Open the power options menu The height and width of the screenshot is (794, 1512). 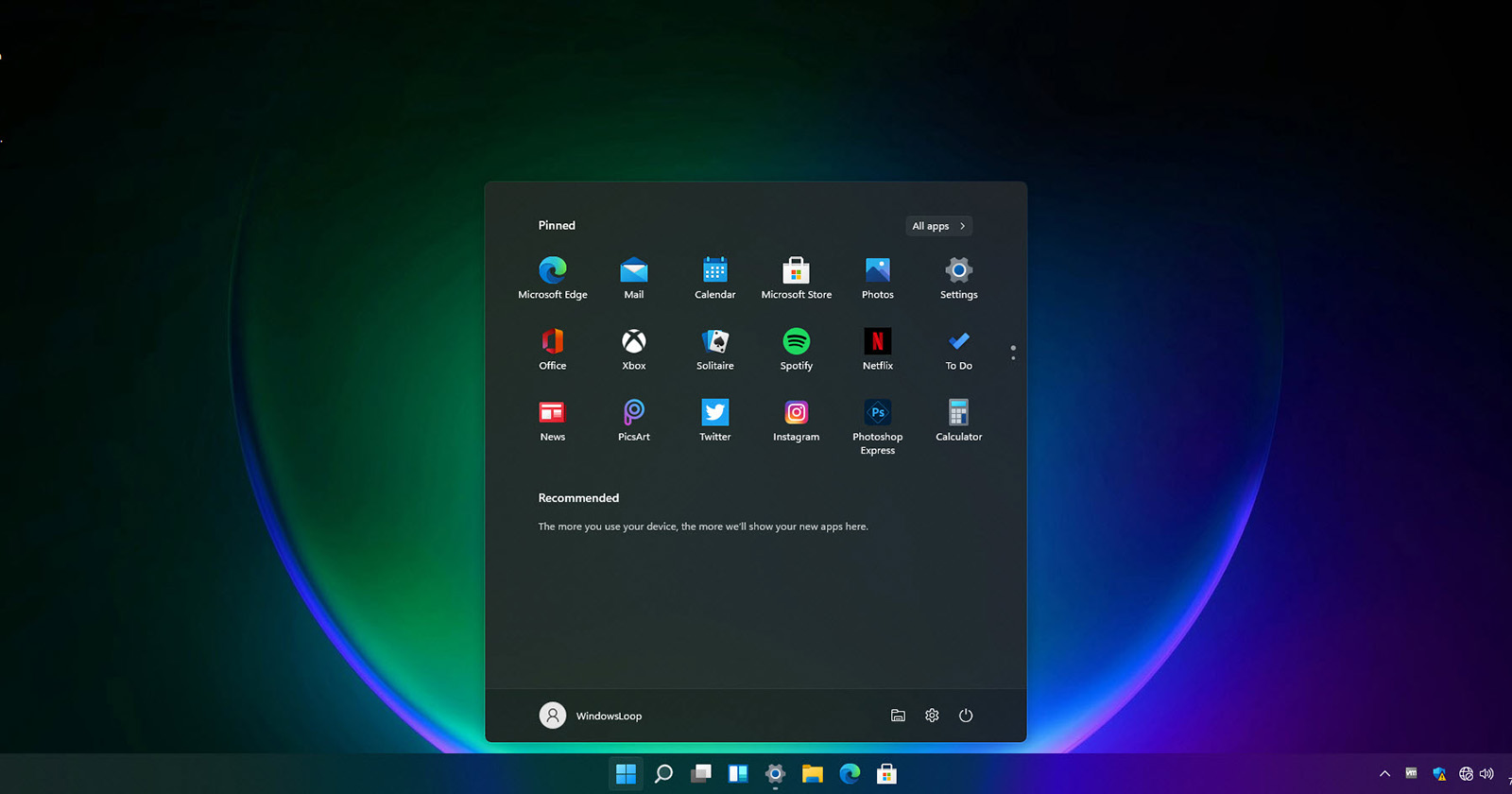click(966, 716)
